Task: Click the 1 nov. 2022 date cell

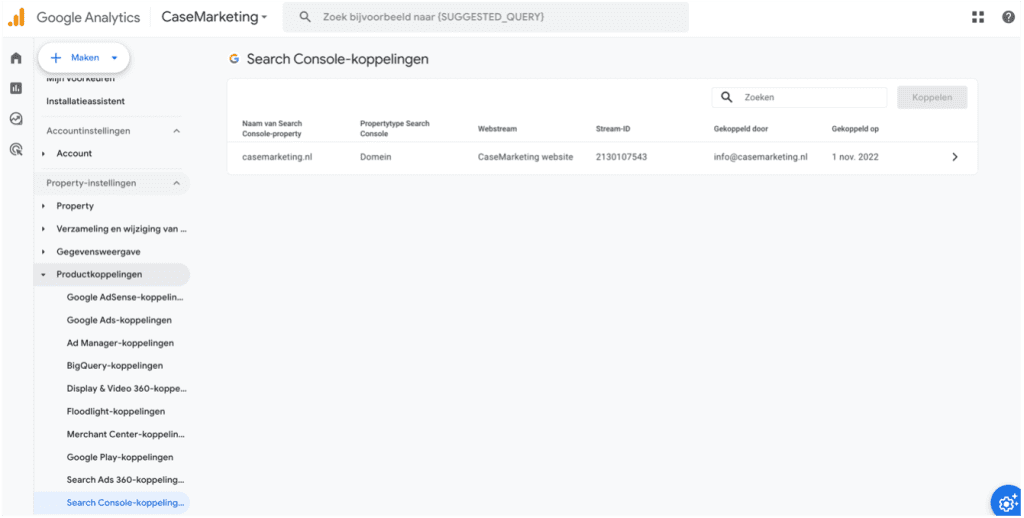Action: point(855,157)
